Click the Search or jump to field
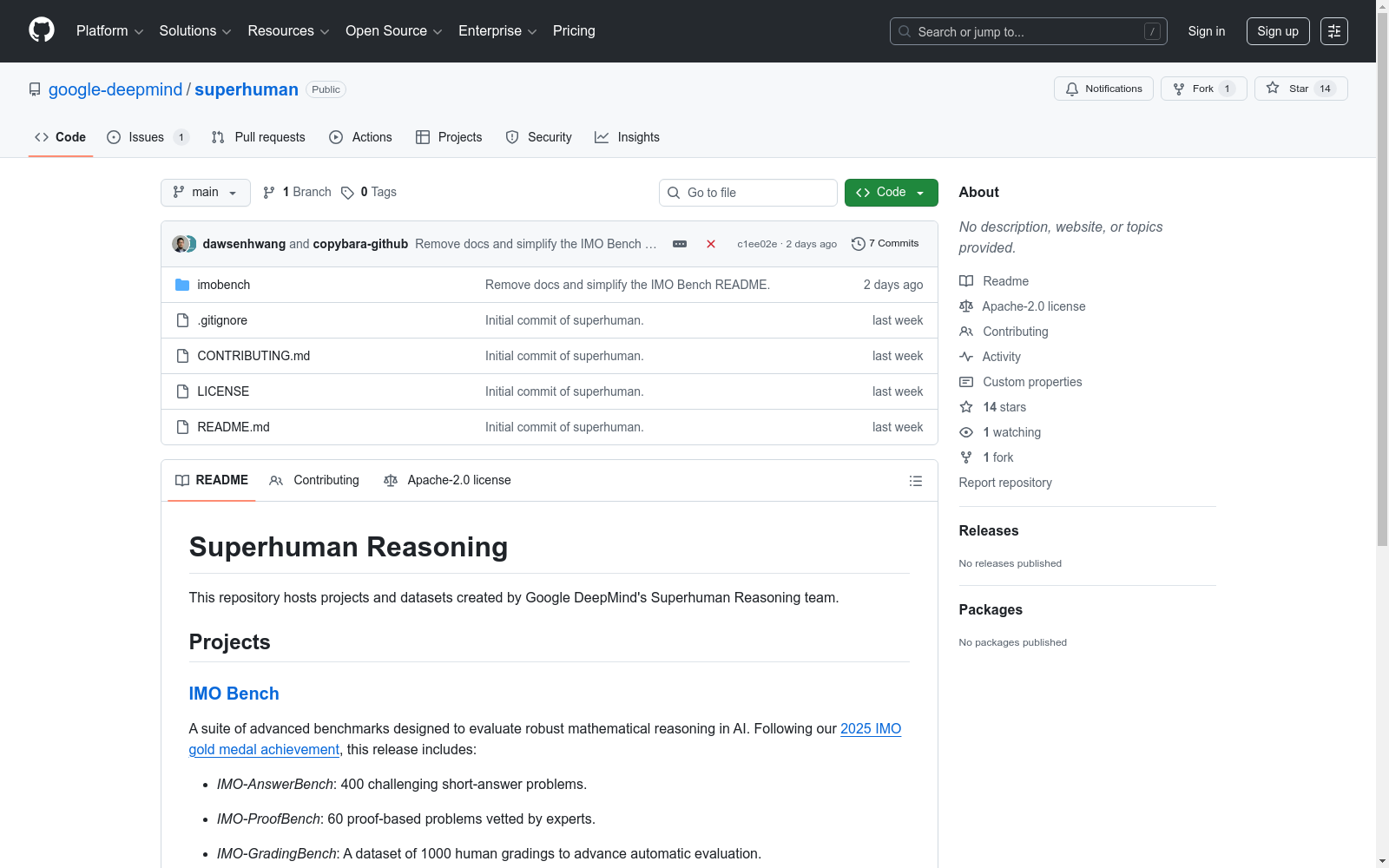Viewport: 1389px width, 868px height. (1029, 31)
